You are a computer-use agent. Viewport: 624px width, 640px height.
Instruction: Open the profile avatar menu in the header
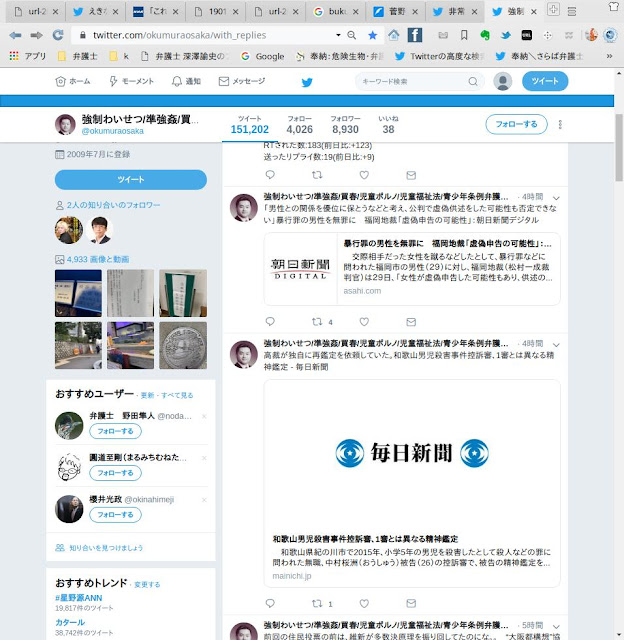503,81
